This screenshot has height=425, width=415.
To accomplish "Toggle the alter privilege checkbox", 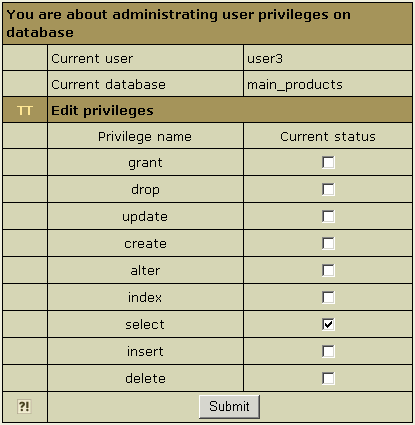I will pyautogui.click(x=328, y=271).
